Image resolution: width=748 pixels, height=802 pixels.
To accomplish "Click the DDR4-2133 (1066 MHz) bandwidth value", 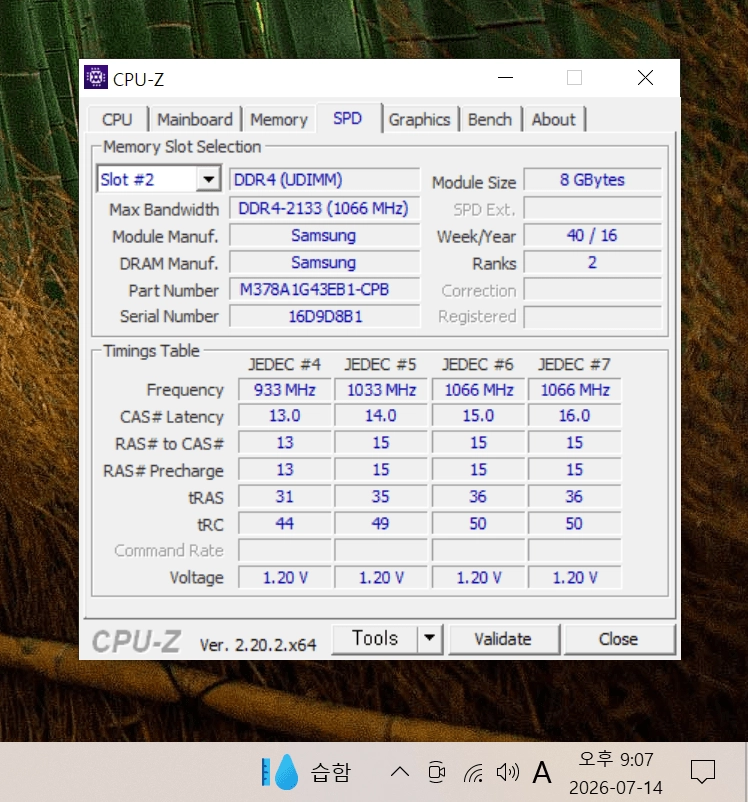I will point(324,208).
